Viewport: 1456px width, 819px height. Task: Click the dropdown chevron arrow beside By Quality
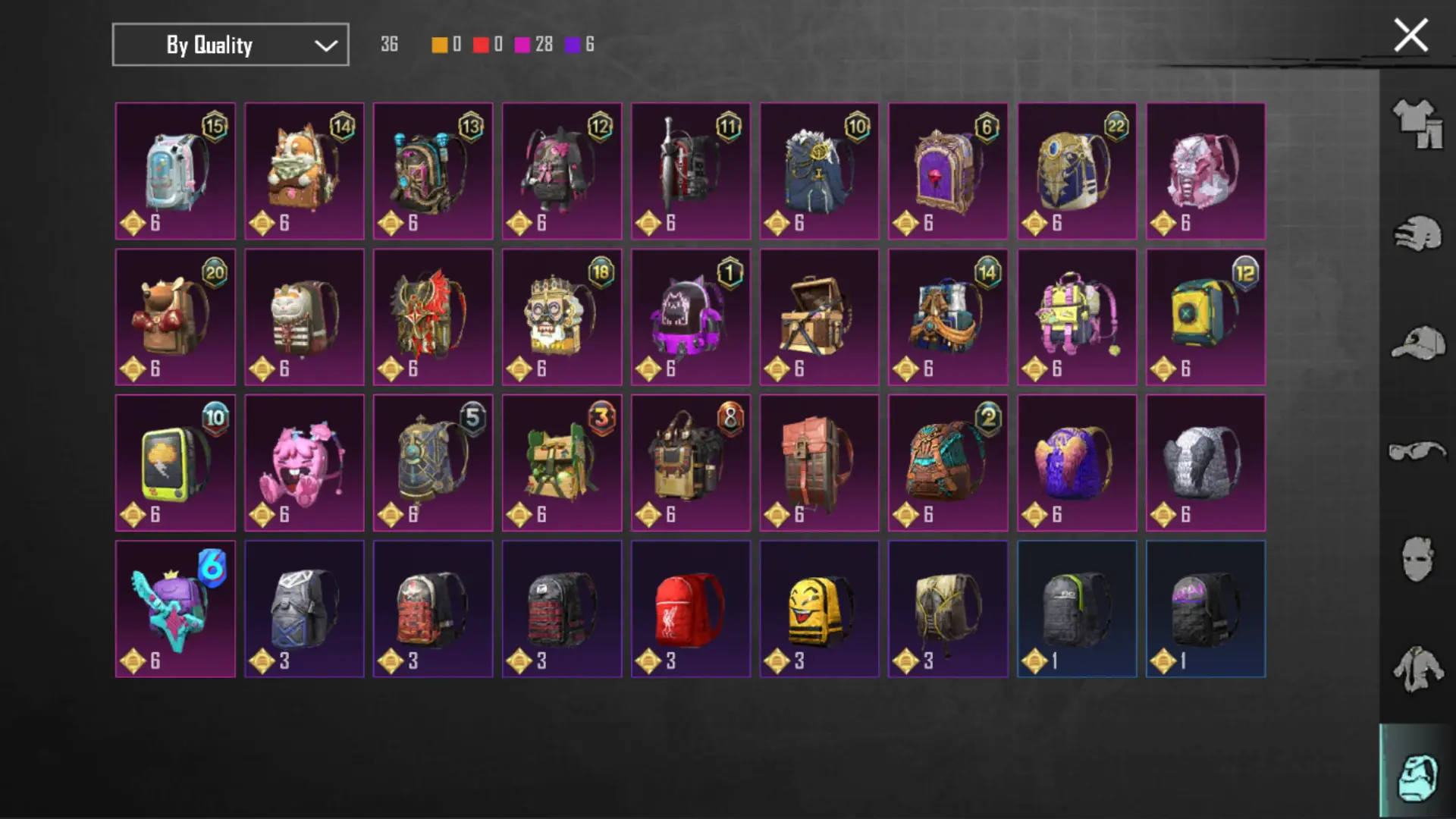[x=326, y=45]
